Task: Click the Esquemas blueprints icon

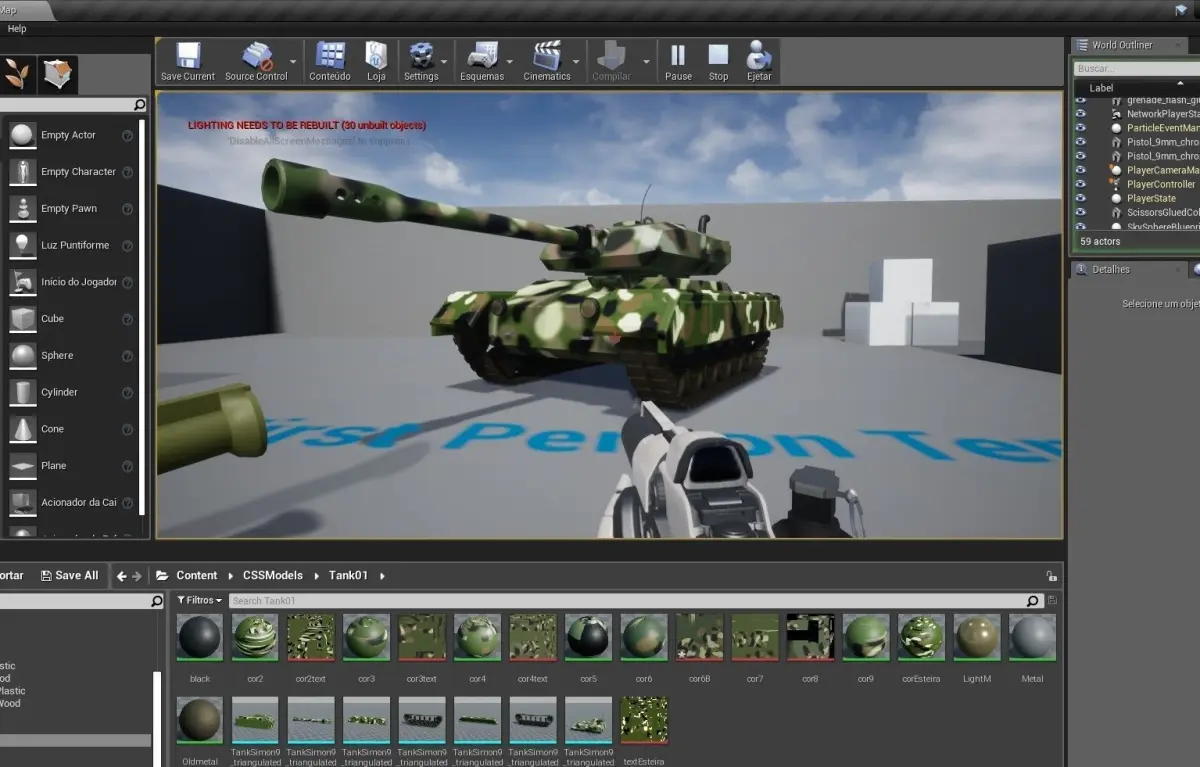Action: (x=483, y=61)
